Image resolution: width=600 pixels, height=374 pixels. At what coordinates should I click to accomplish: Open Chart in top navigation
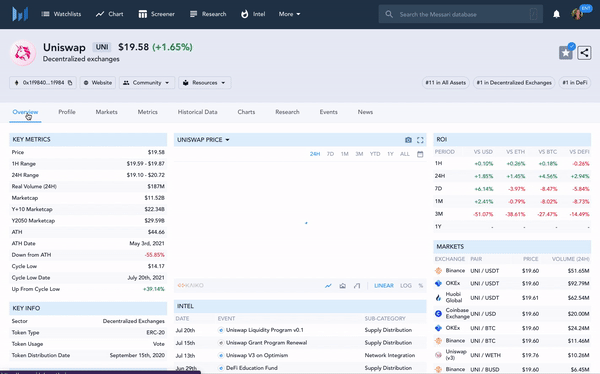[x=109, y=14]
